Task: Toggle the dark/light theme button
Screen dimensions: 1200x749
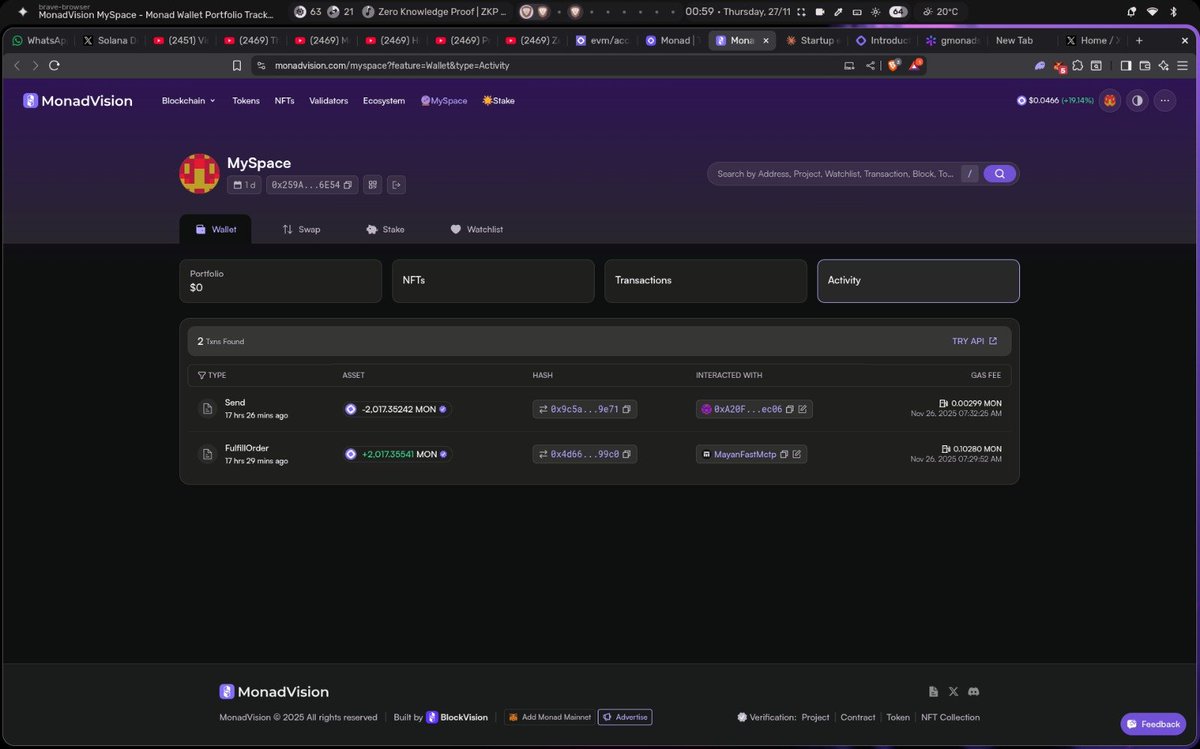Action: 1137,101
